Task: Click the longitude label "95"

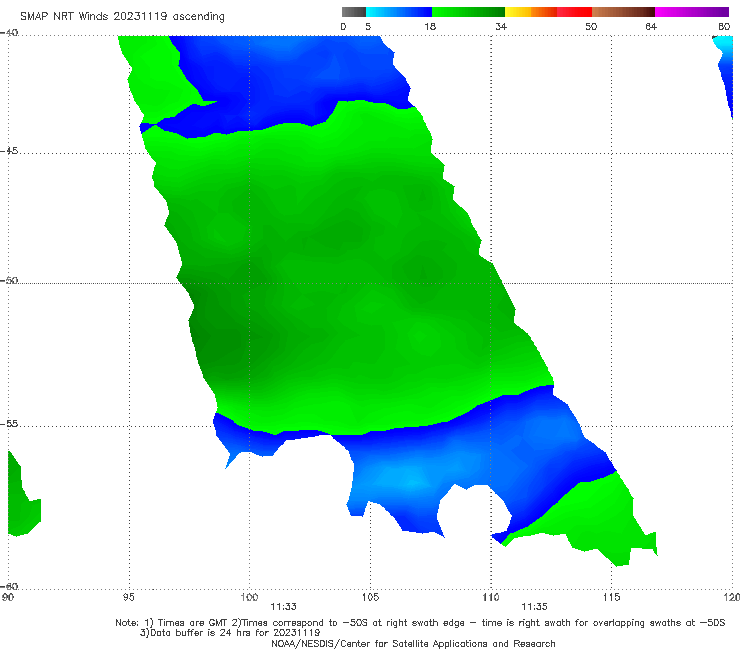Action: 128,598
